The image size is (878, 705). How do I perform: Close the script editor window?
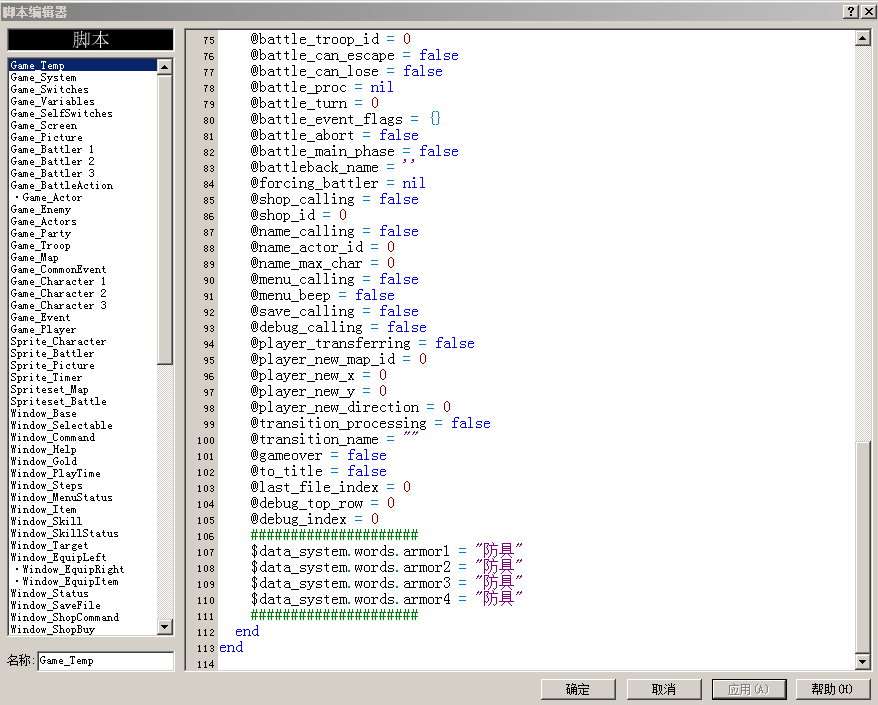pyautogui.click(x=868, y=11)
